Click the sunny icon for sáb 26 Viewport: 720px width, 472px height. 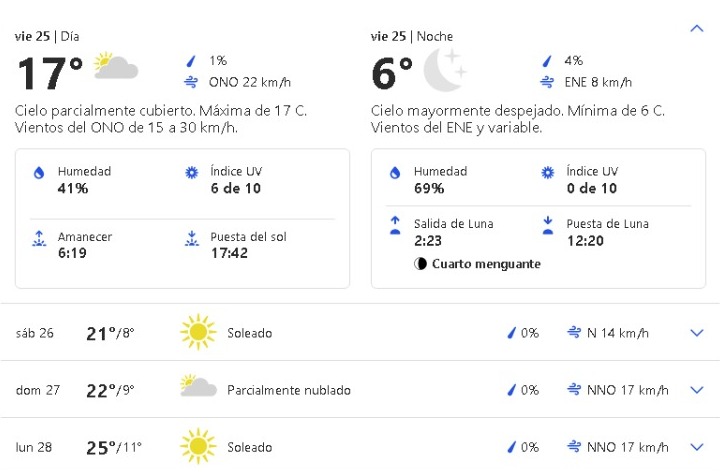(x=198, y=333)
